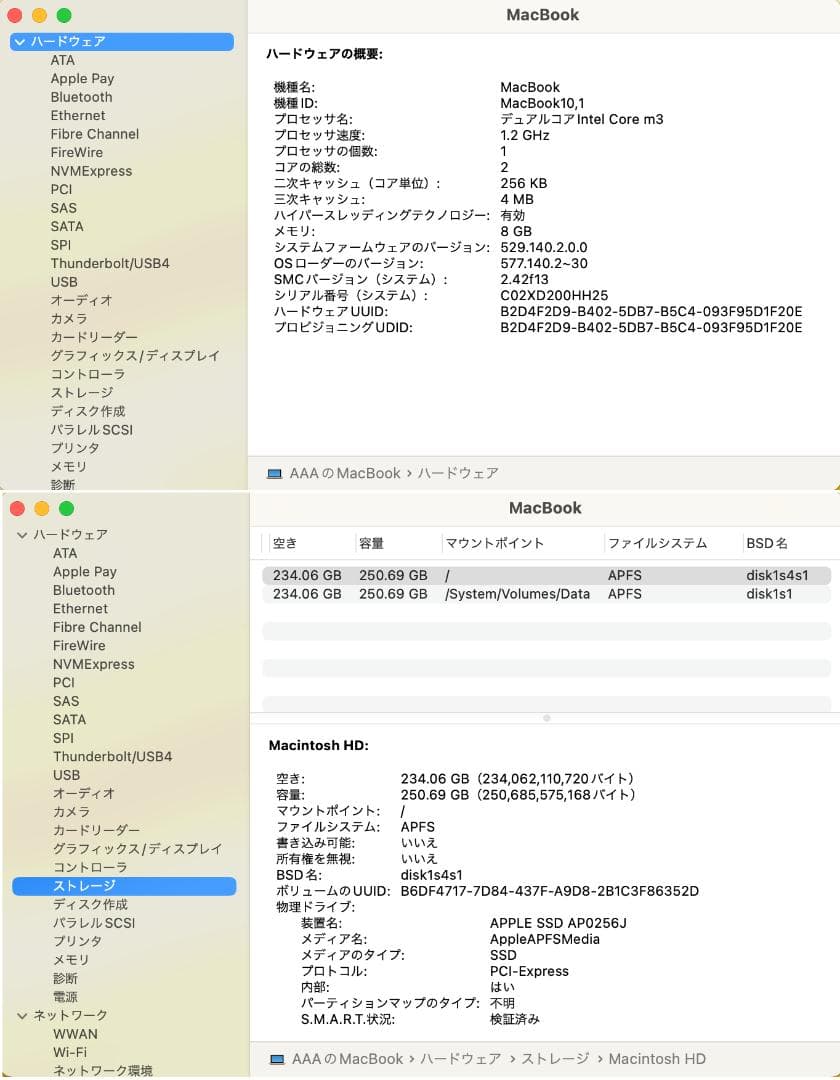Click Macintosh HD in the breadcrumb path
Screen dimensions: 840x1080
tap(658, 1058)
